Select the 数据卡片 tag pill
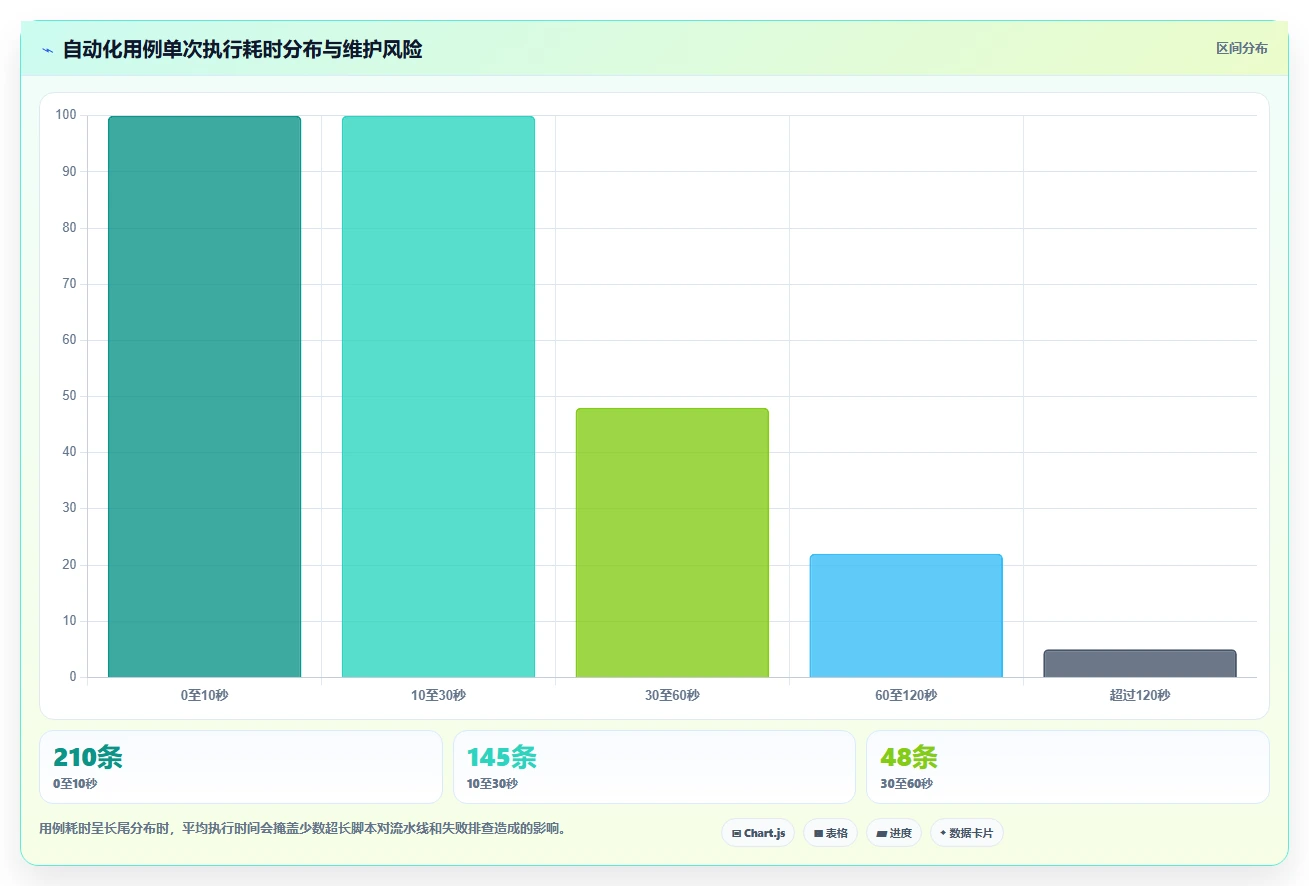The width and height of the screenshot is (1309, 886). tap(967, 833)
